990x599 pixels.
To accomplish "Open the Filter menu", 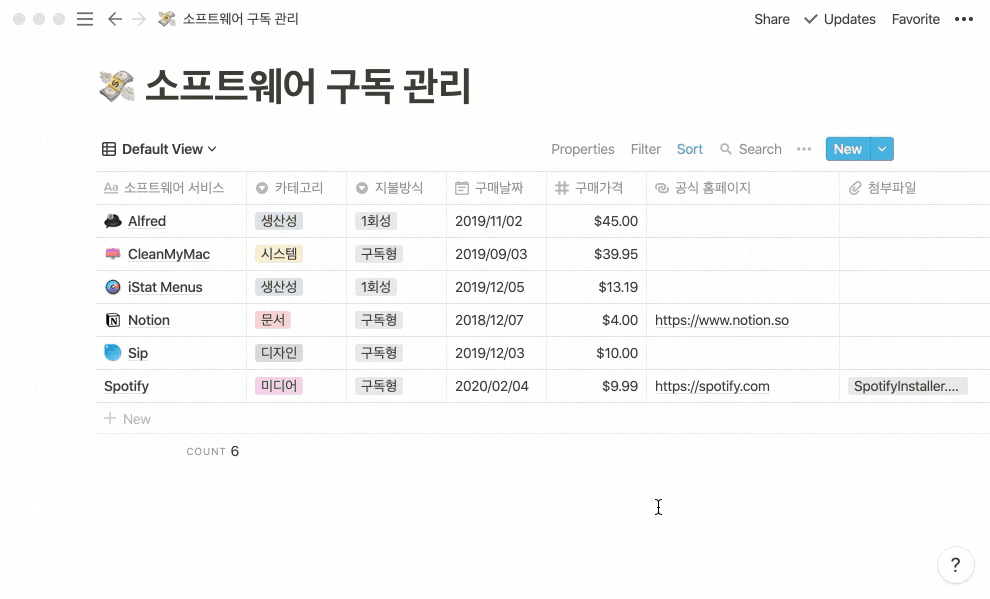I will click(645, 149).
